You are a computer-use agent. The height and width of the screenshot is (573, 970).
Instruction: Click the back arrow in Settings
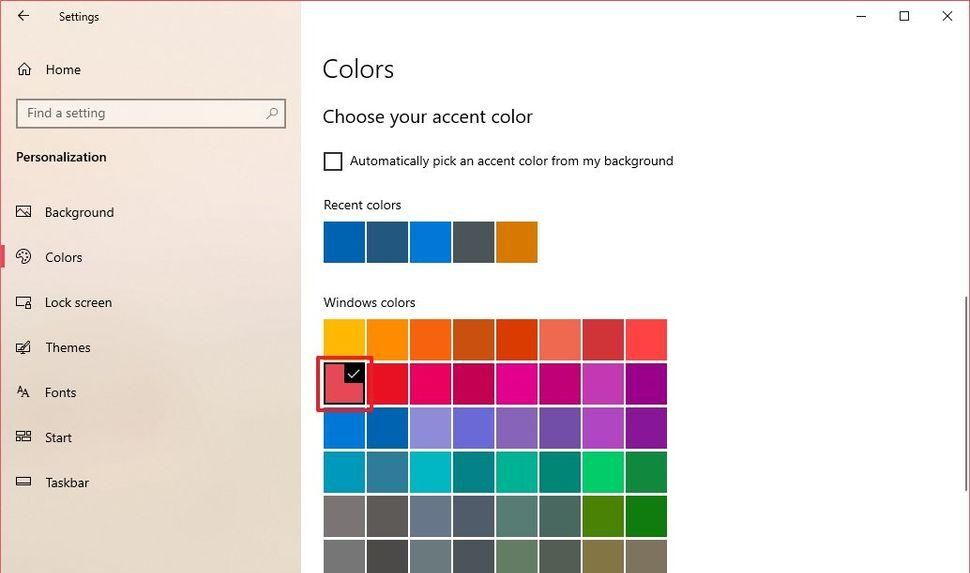tap(24, 16)
